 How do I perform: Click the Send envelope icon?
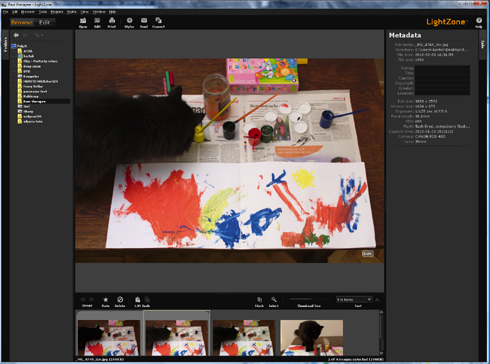[x=144, y=22]
